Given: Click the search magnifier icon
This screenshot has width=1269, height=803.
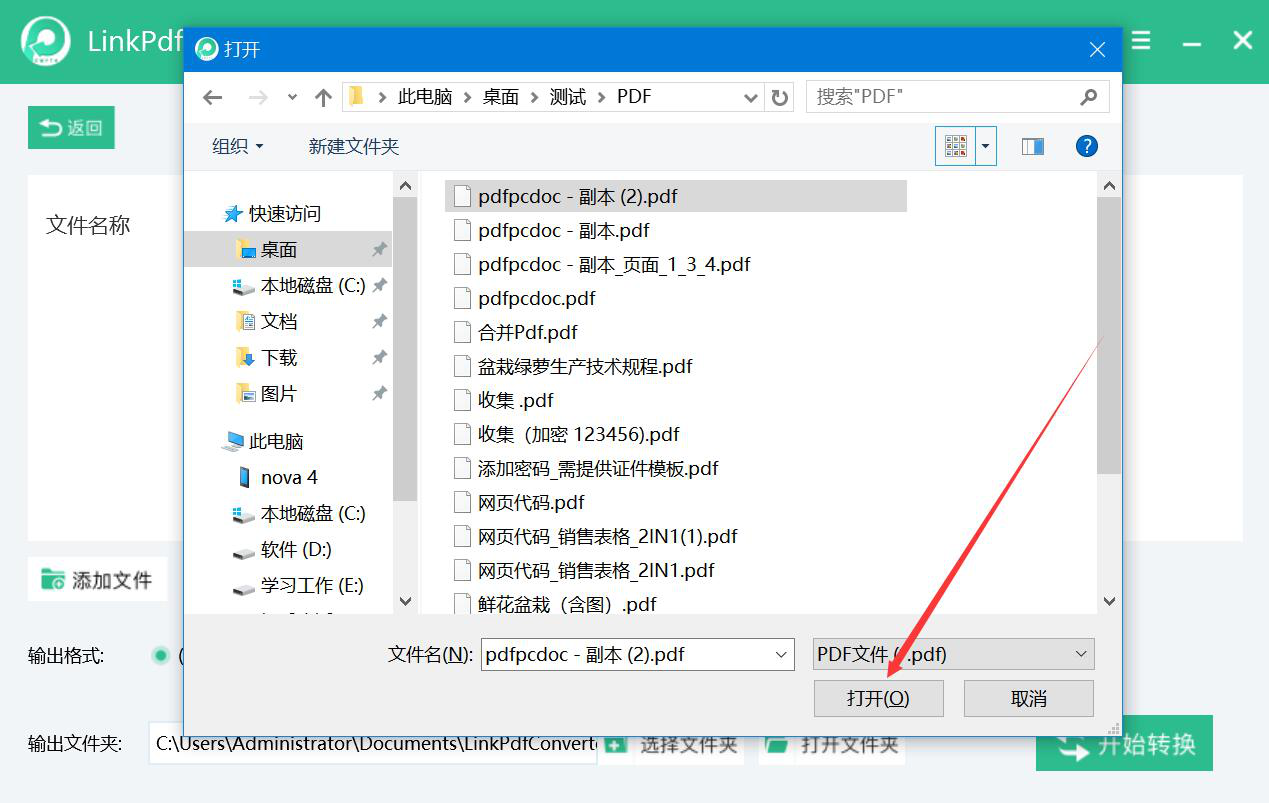Looking at the screenshot, I should click(1089, 97).
